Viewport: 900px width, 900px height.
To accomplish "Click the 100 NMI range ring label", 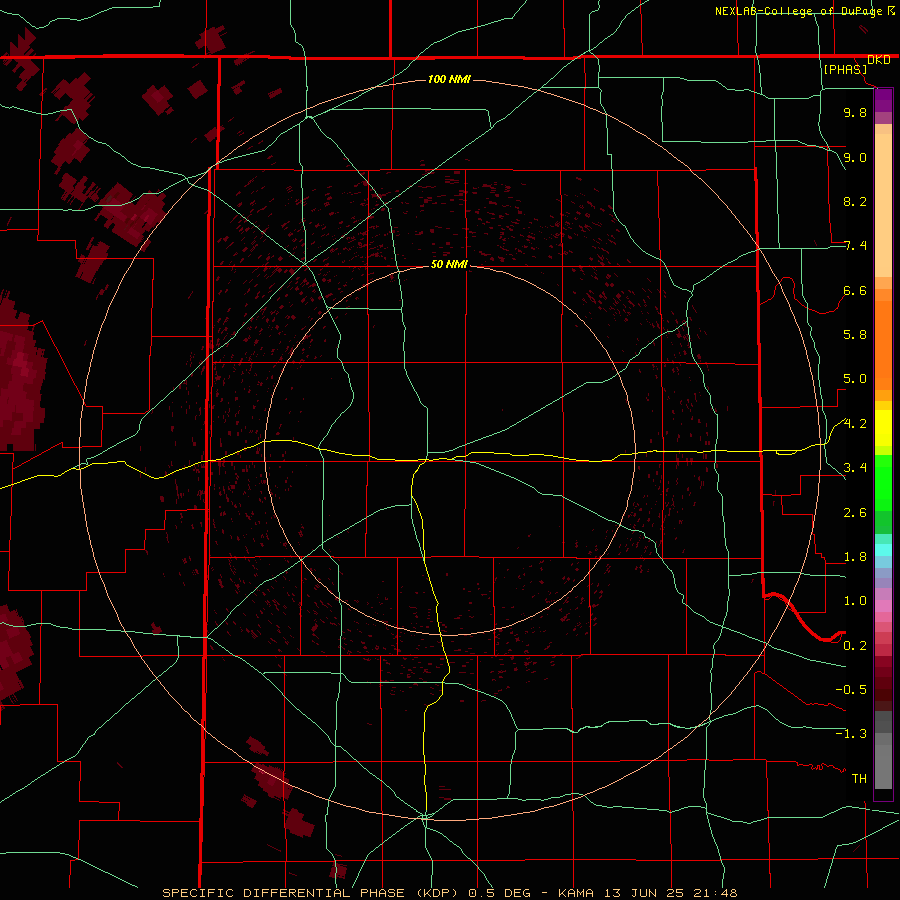I will click(449, 79).
